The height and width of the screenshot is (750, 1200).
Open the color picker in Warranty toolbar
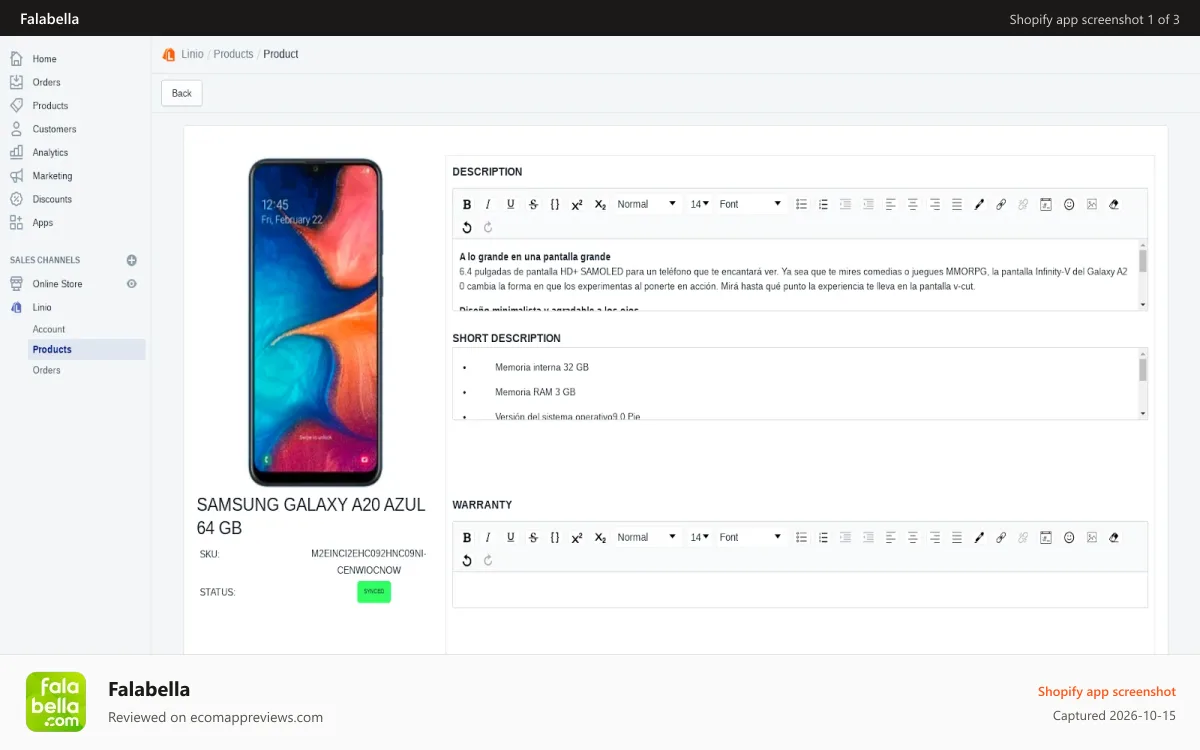tap(979, 537)
